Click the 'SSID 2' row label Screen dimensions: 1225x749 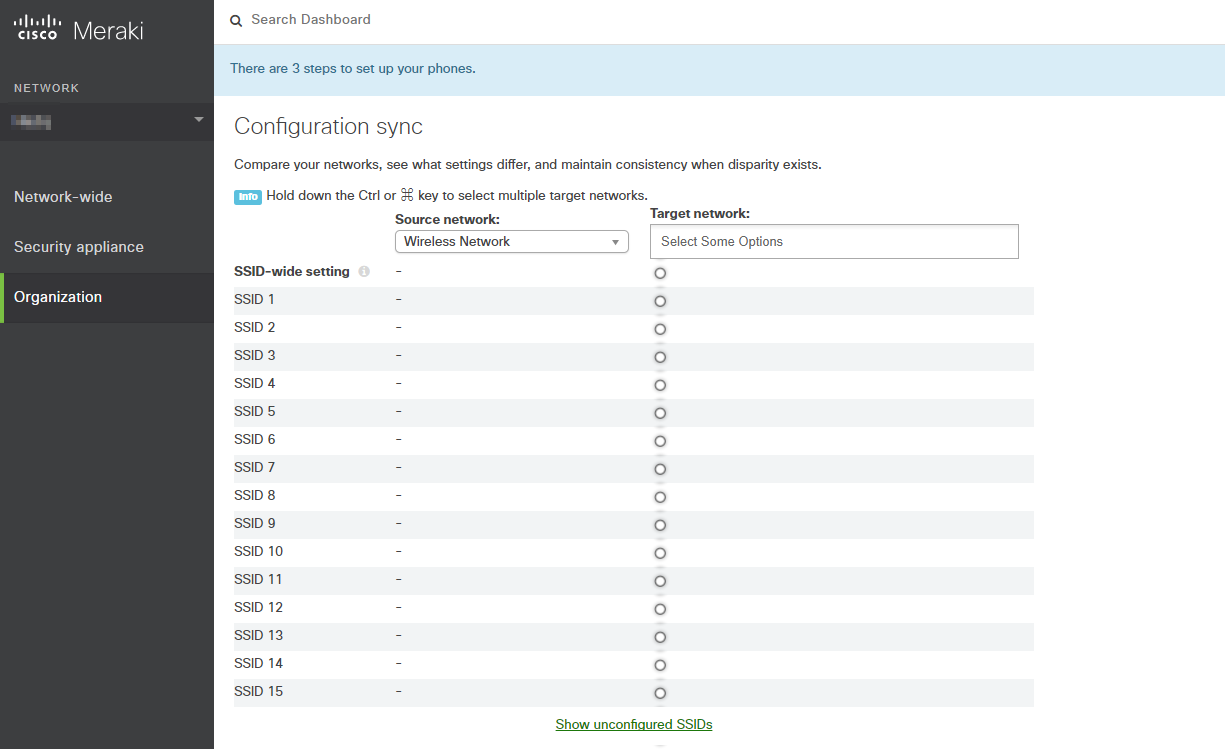click(255, 327)
